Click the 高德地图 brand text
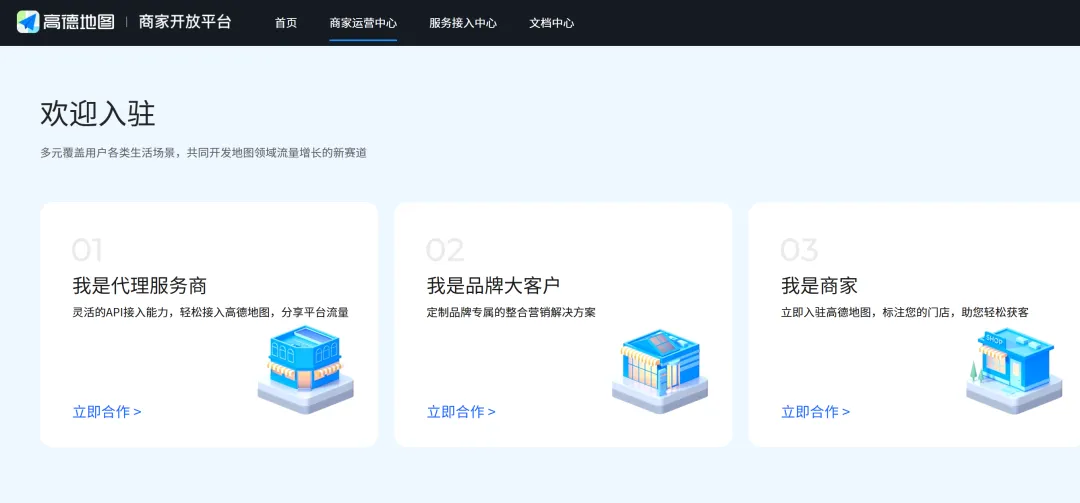Image resolution: width=1080 pixels, height=503 pixels. [x=79, y=22]
